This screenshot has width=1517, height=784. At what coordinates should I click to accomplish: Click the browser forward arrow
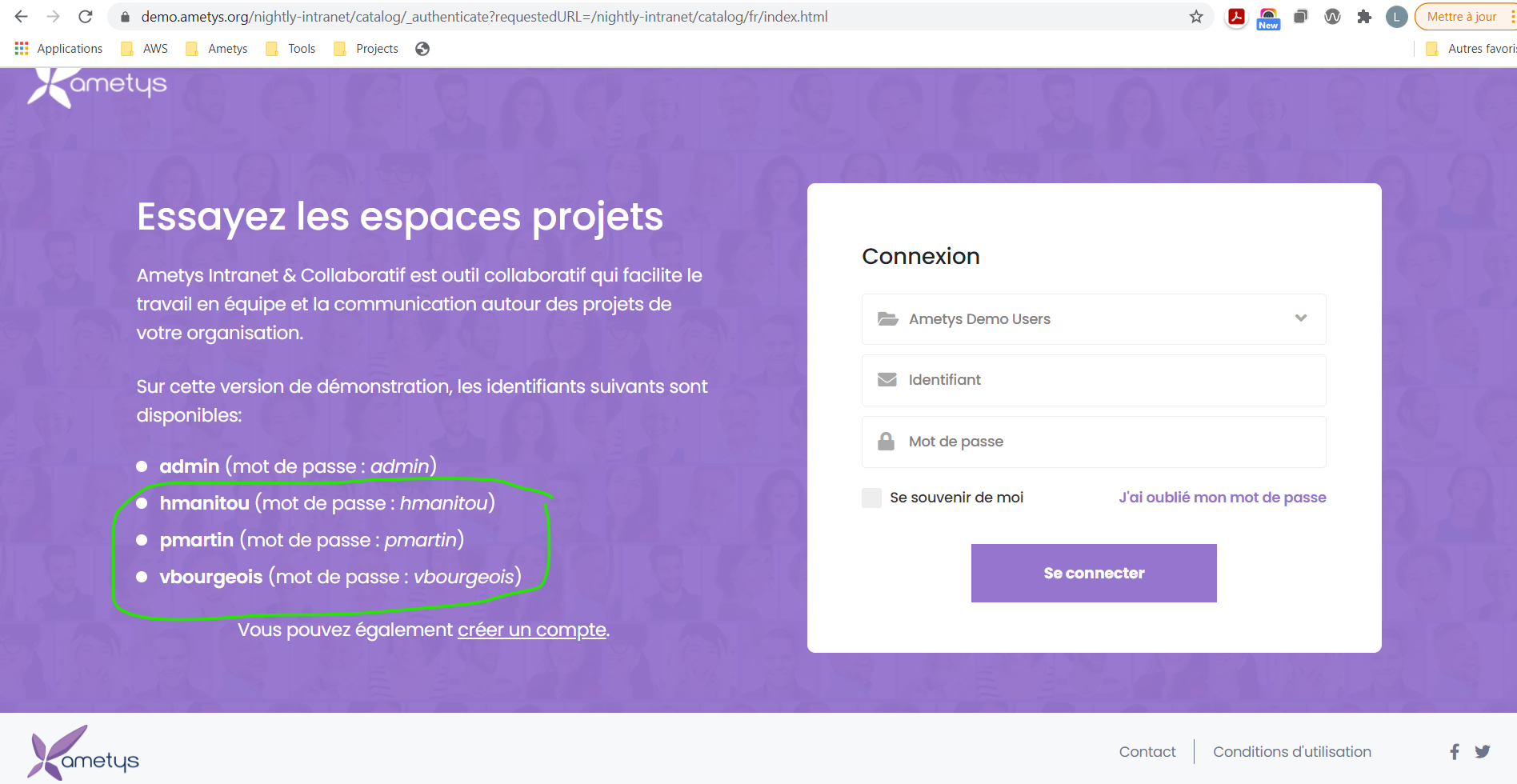click(54, 17)
